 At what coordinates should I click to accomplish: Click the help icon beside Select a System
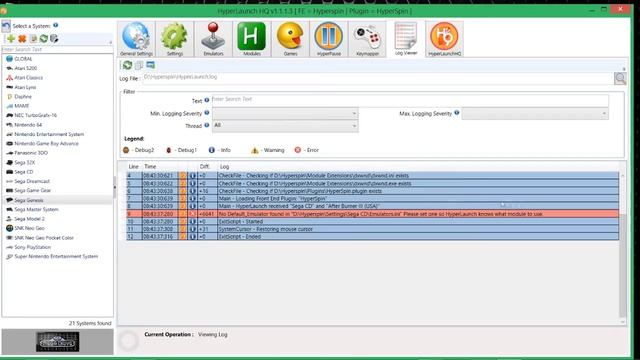tap(56, 25)
